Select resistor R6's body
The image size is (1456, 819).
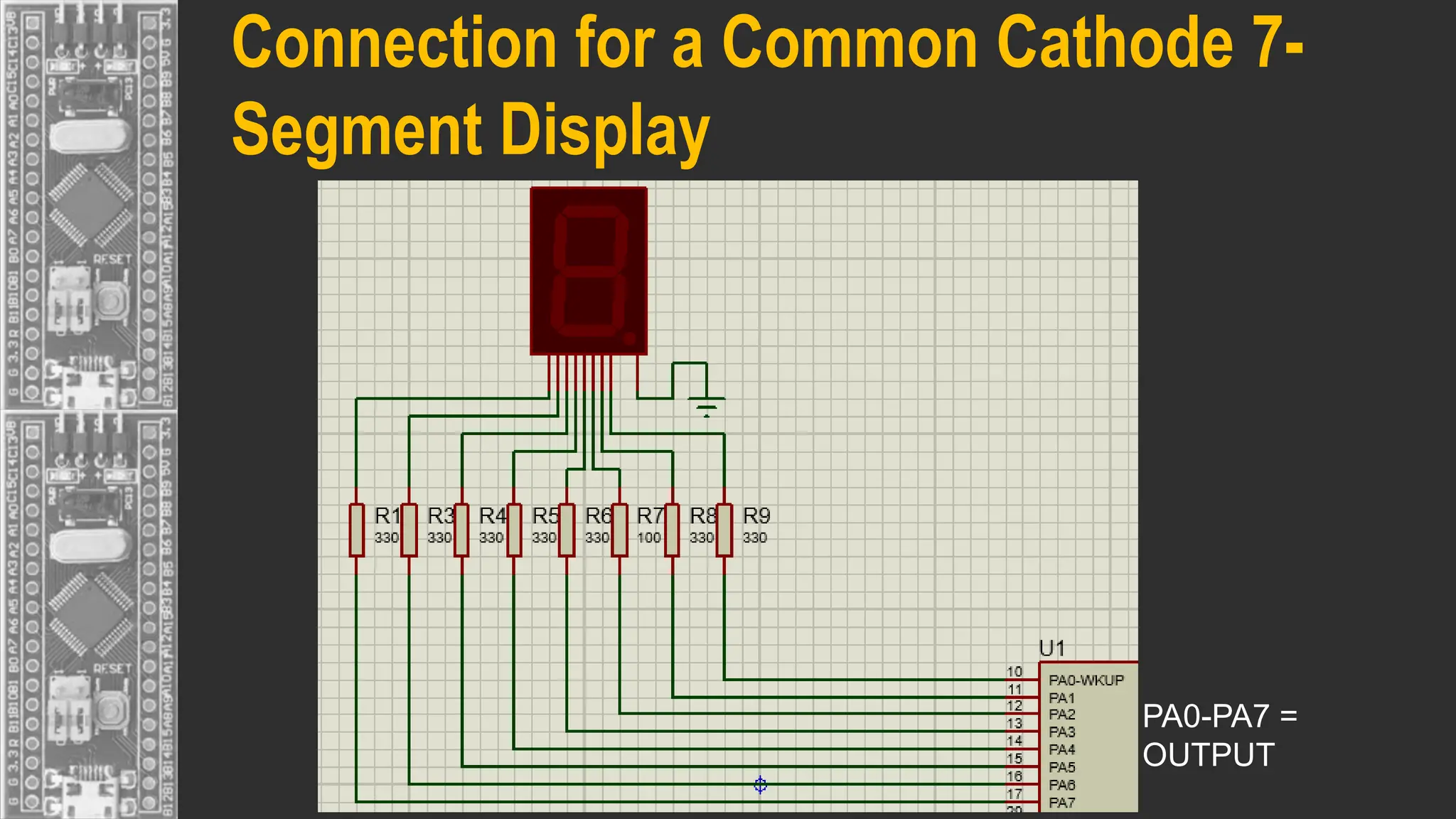coord(567,530)
